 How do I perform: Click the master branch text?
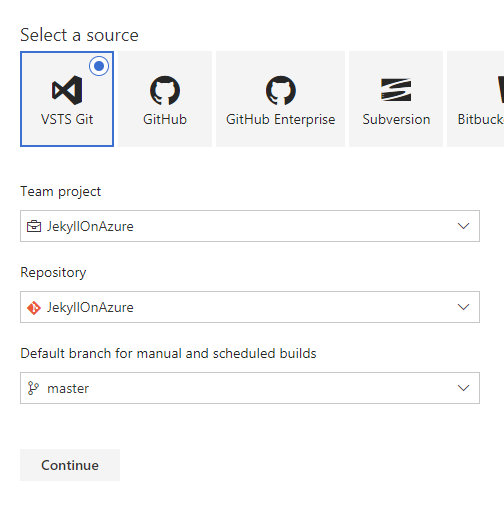(x=68, y=389)
